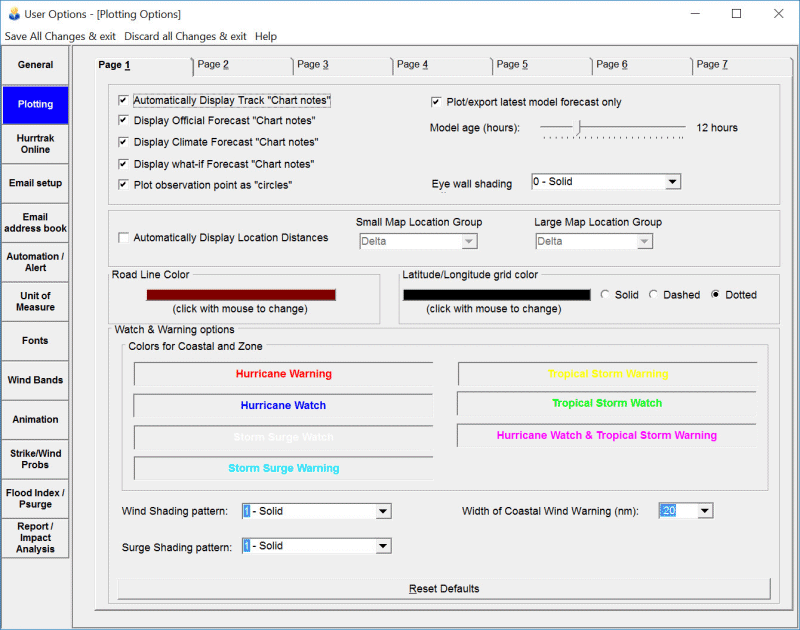Toggle Plot/export latest model forecast only
Viewport: 800px width, 630px height.
tap(437, 102)
